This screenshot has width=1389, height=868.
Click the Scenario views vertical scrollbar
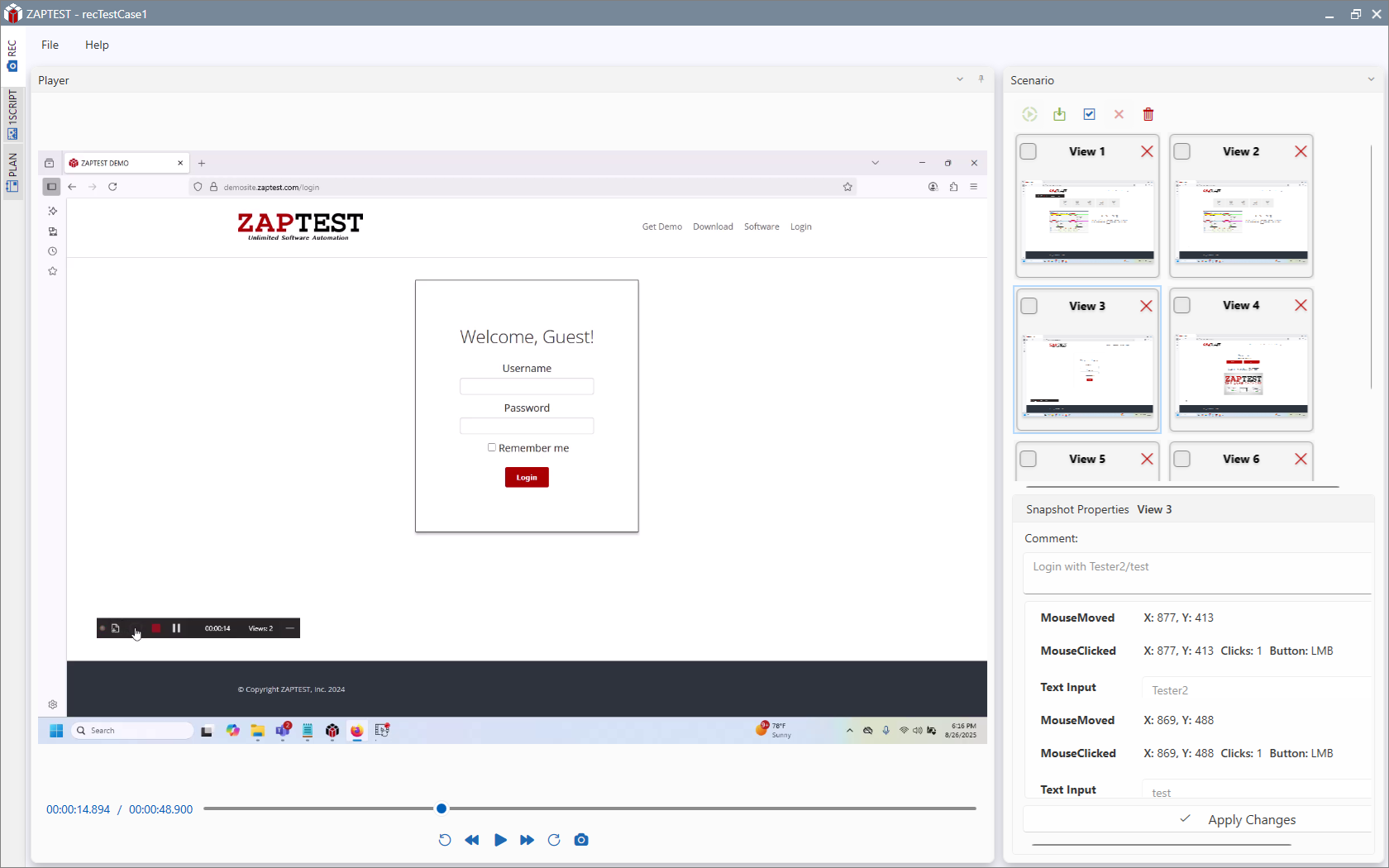1371,266
